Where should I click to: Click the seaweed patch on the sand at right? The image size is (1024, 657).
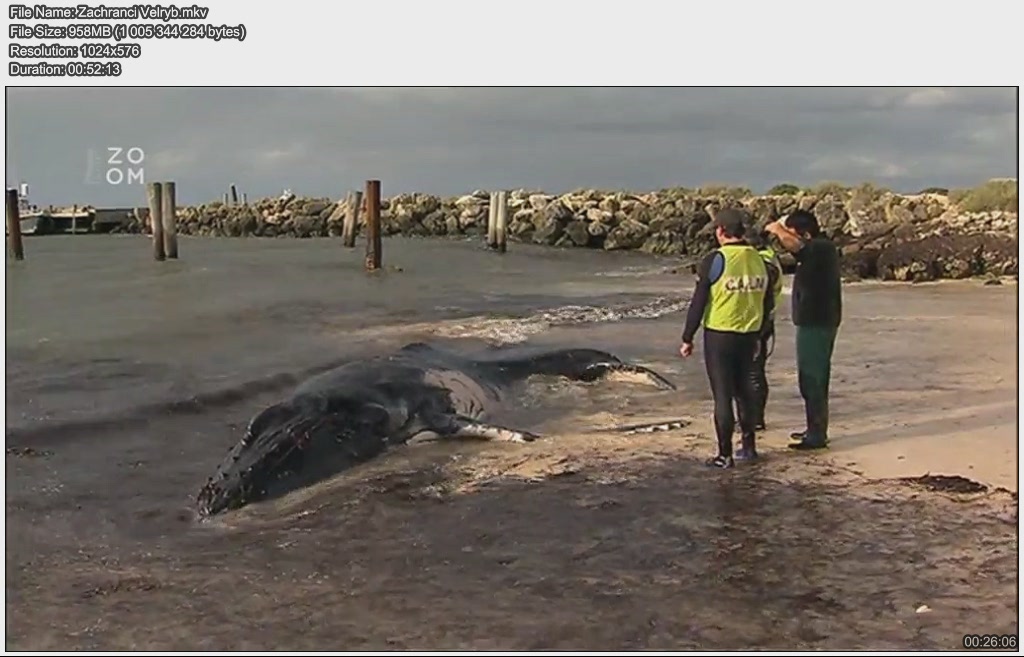945,484
